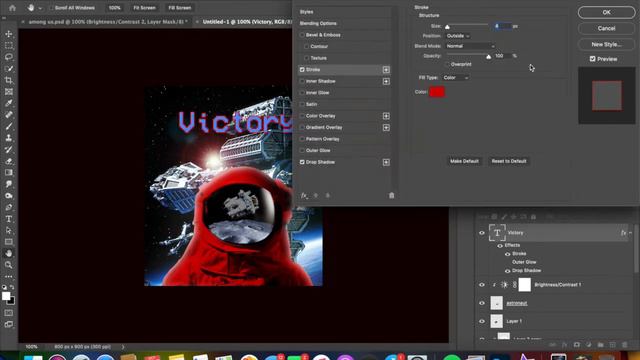Enable the Inner Shadow checkbox
640x360 pixels.
click(x=302, y=81)
